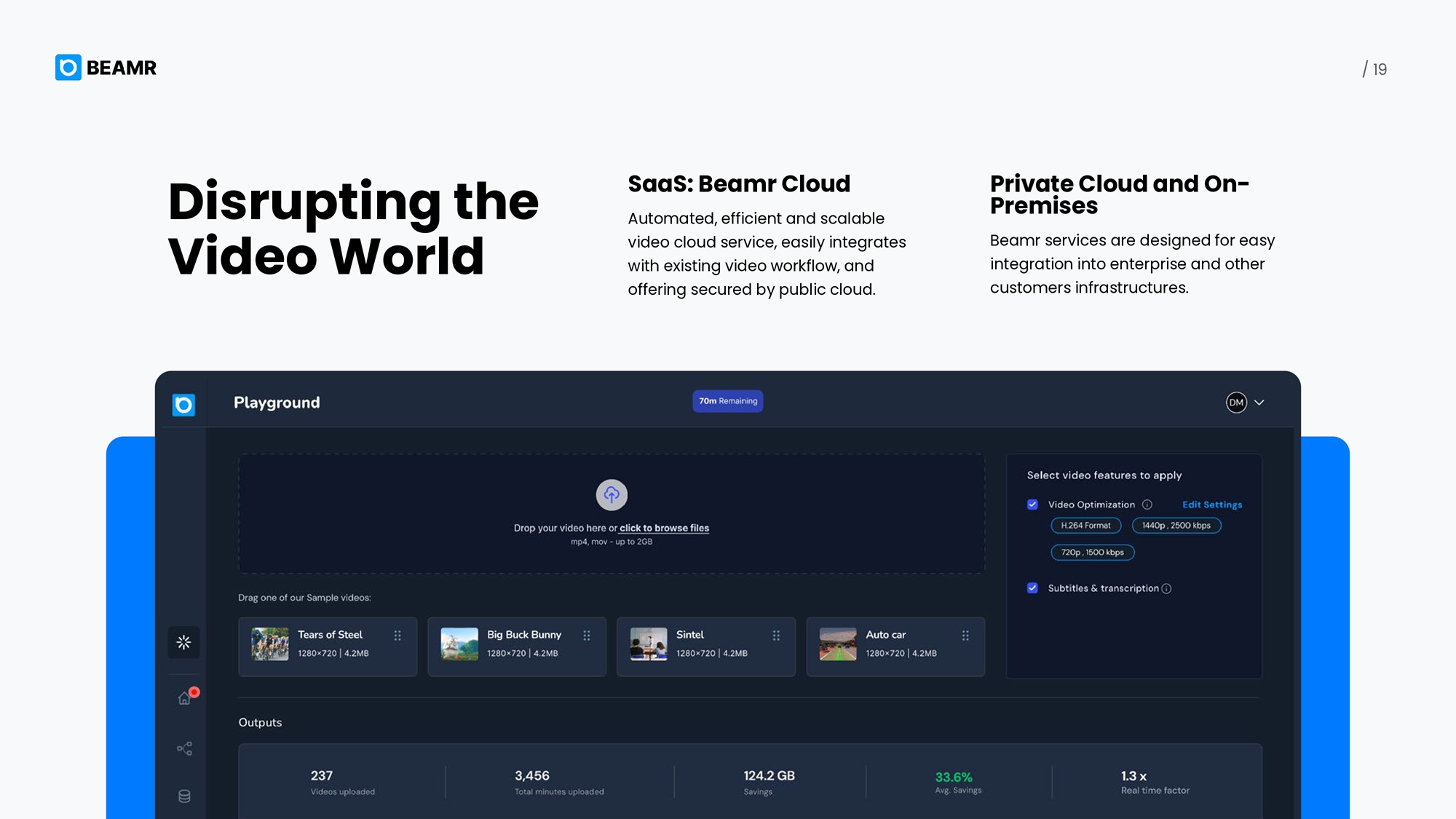The width and height of the screenshot is (1456, 819).
Task: Select the share nodes sidebar icon
Action: click(184, 748)
